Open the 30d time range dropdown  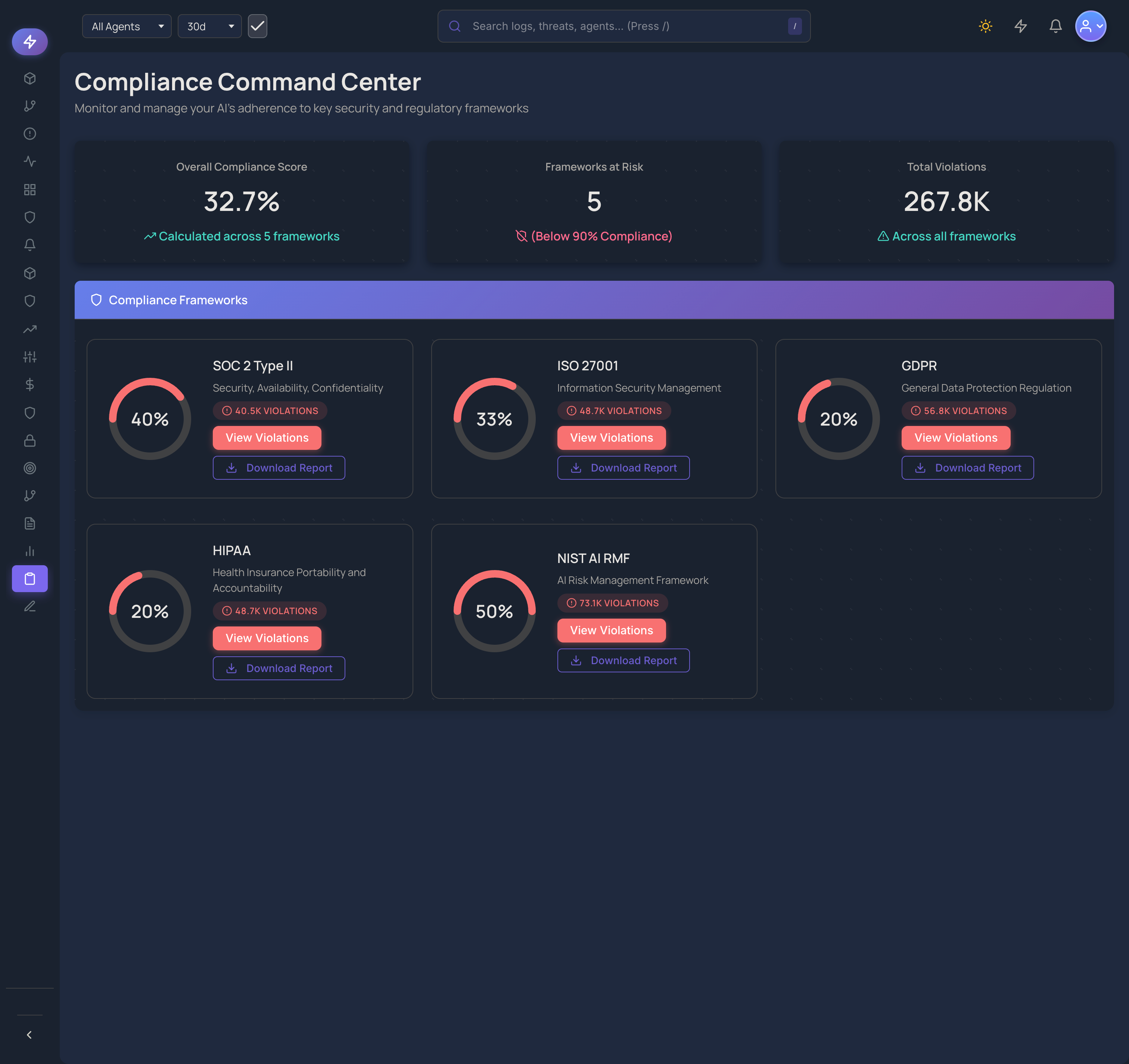(x=209, y=26)
